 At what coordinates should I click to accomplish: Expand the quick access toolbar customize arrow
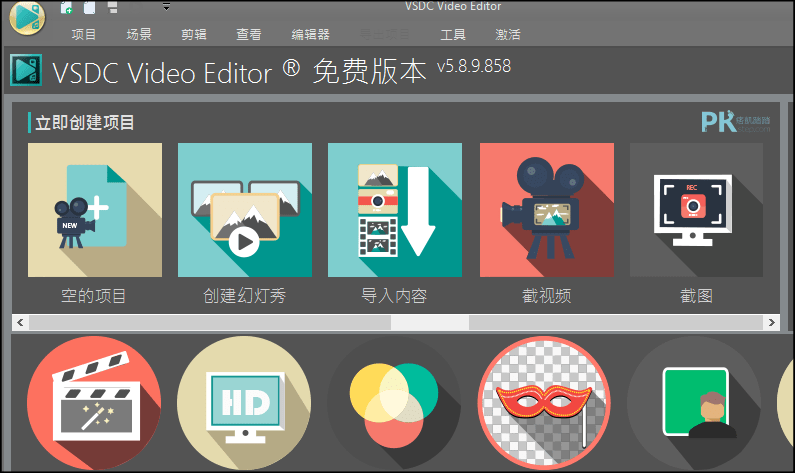tap(166, 7)
